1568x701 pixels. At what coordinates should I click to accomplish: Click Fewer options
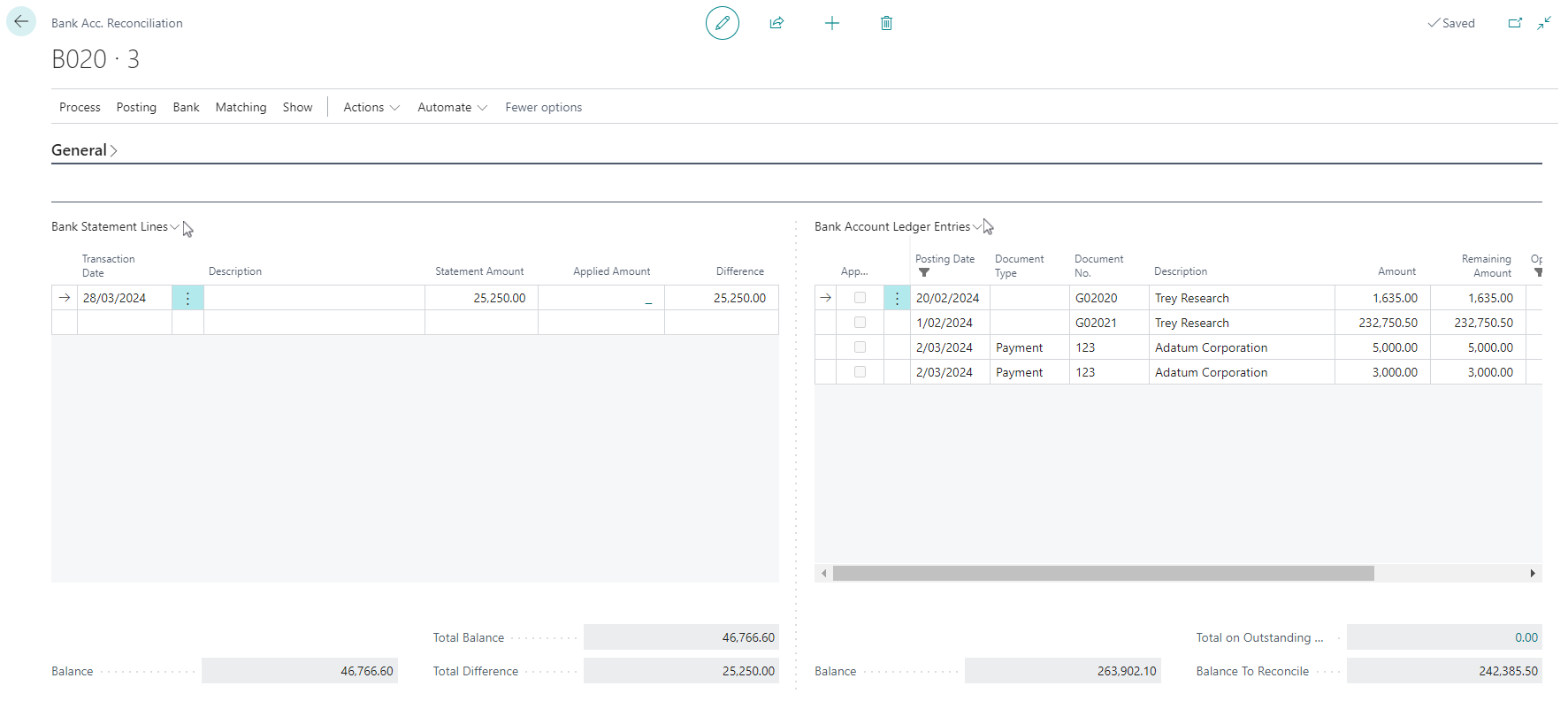[543, 107]
